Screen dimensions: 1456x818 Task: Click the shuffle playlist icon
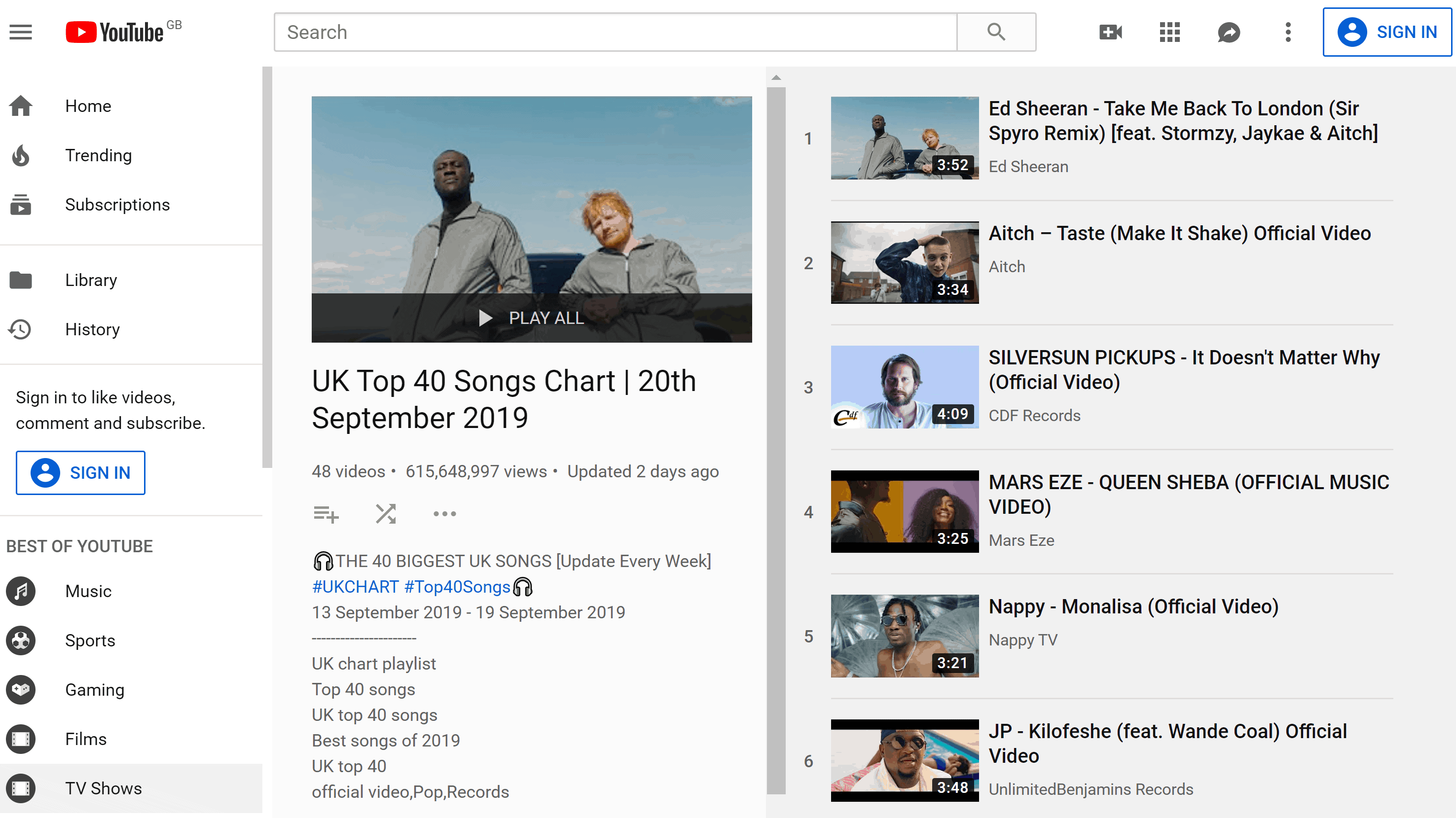pyautogui.click(x=385, y=513)
